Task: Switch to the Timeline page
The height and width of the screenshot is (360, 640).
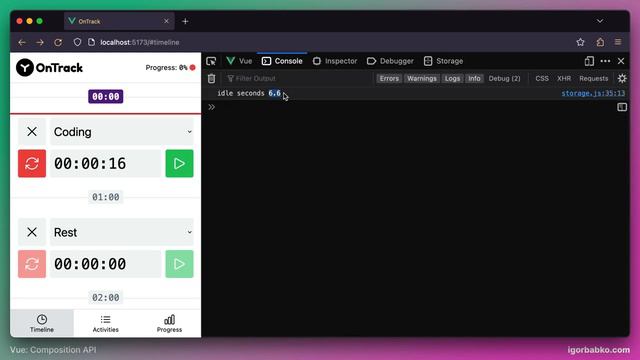Action: (x=42, y=323)
